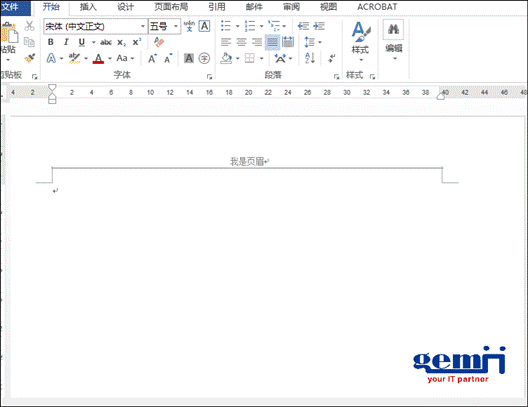This screenshot has height=407, width=528.
Task: Apply red font color
Action: (x=98, y=59)
